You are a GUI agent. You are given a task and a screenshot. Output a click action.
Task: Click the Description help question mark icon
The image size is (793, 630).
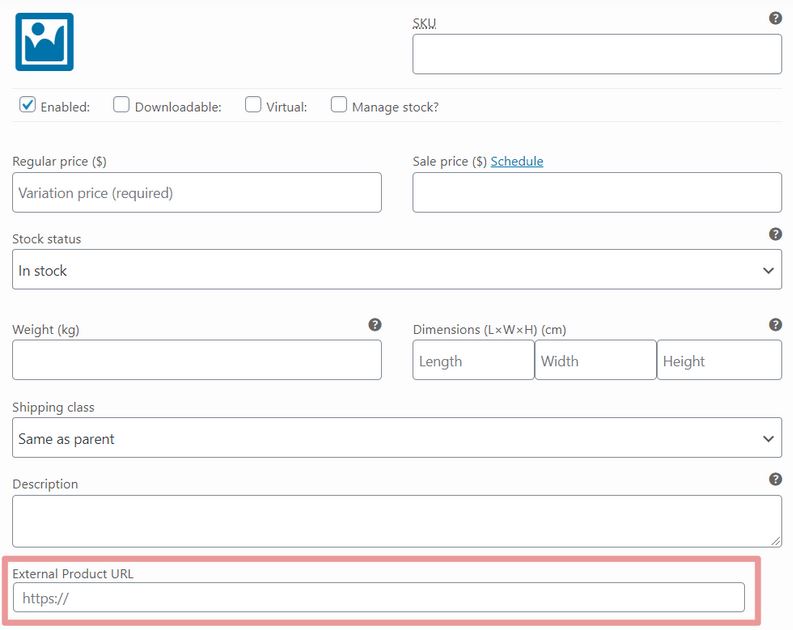[775, 479]
